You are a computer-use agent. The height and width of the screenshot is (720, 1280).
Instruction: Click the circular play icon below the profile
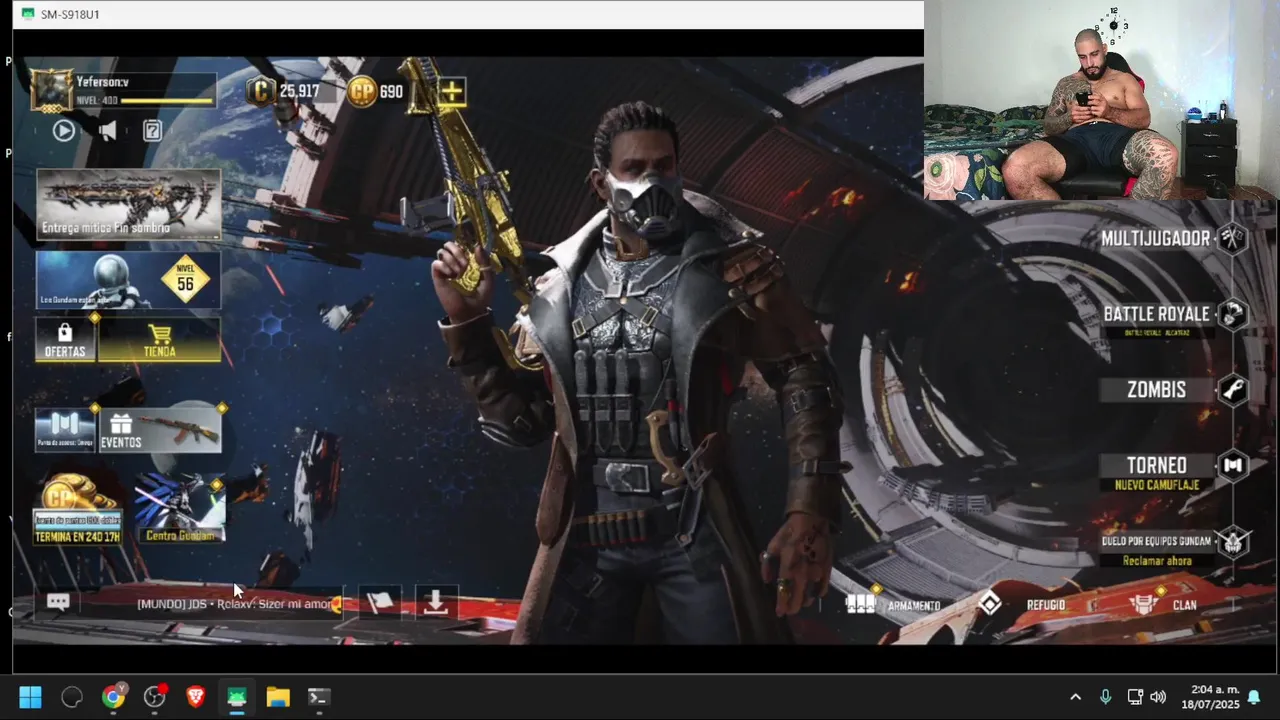coord(64,130)
